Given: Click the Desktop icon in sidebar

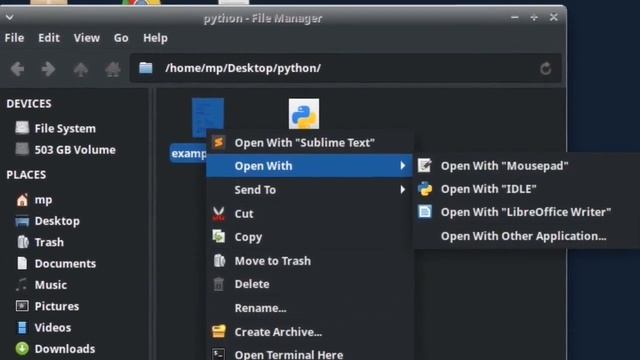Looking at the screenshot, I should [x=22, y=221].
